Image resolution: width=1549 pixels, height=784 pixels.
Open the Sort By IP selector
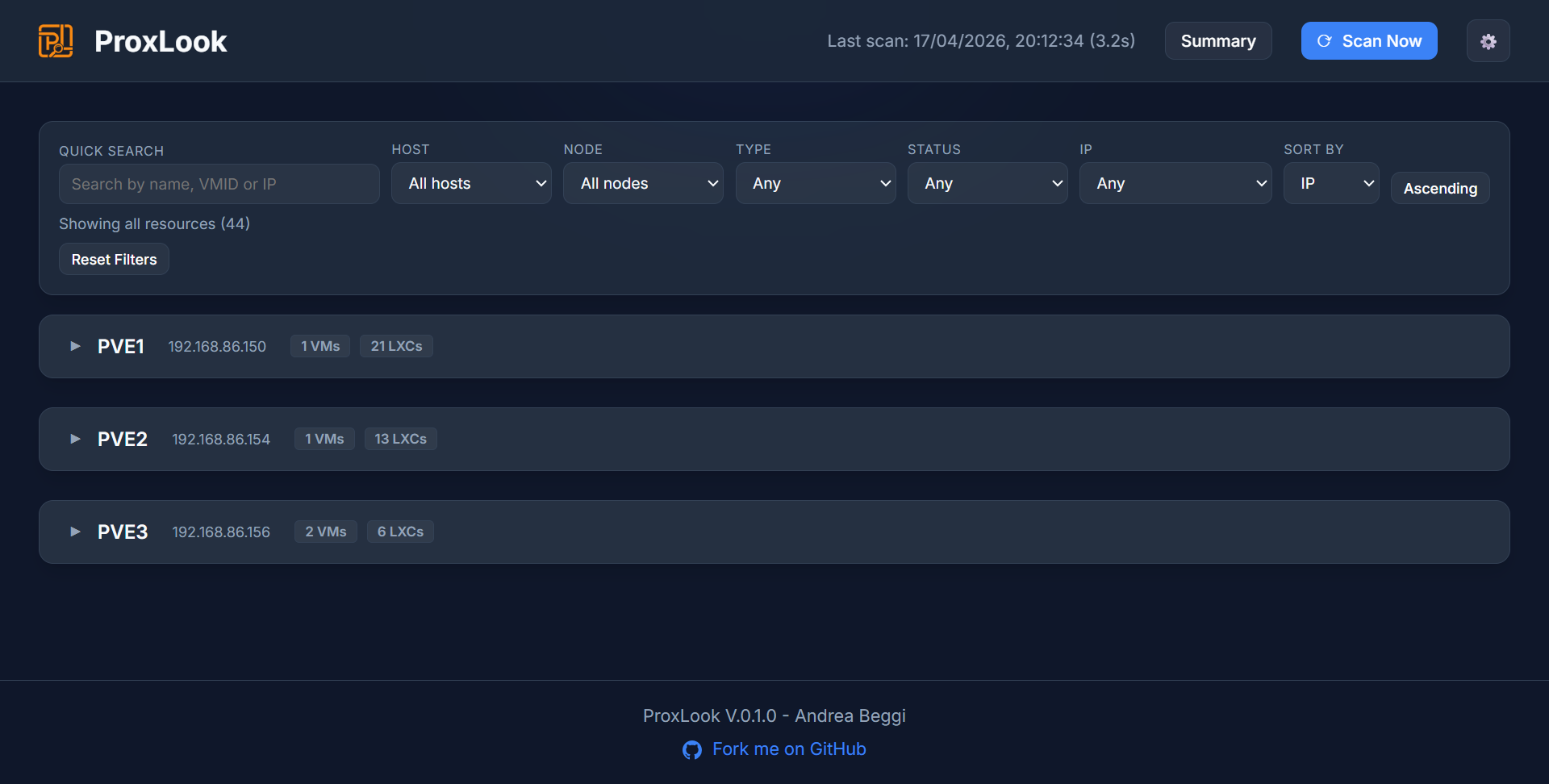tap(1331, 183)
